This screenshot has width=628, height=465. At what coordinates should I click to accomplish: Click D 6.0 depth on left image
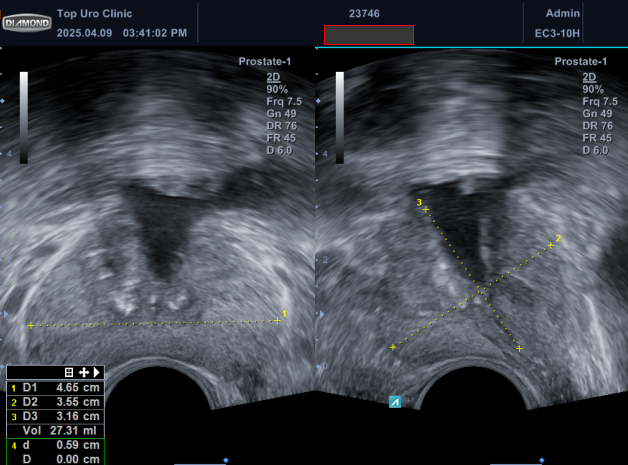point(280,151)
